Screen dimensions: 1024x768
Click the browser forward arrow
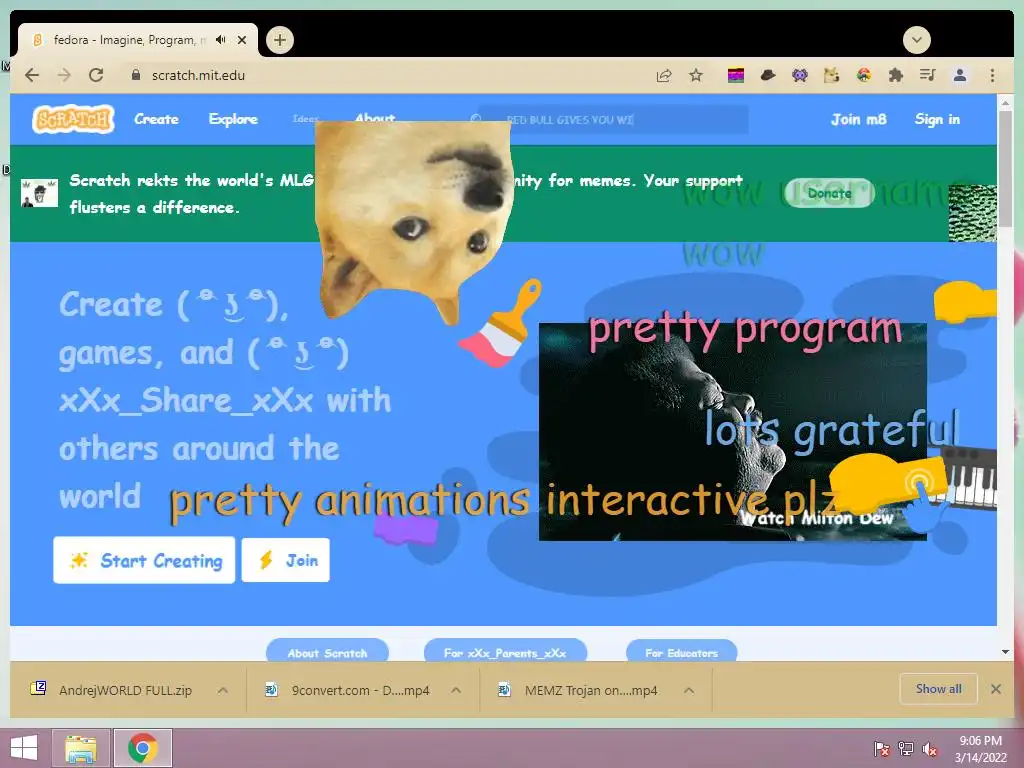point(64,75)
